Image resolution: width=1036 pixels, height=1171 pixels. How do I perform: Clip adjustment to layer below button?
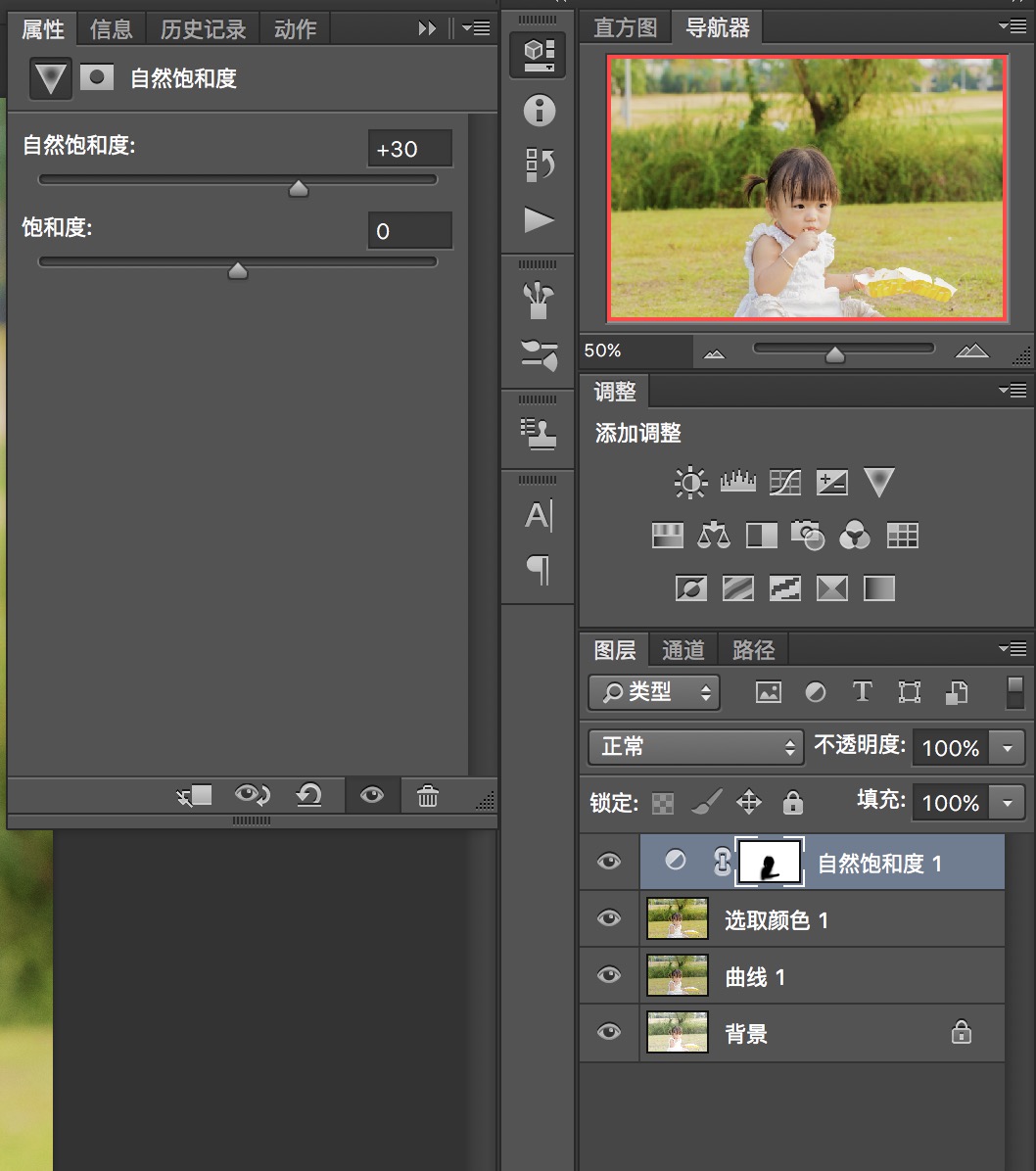click(195, 796)
